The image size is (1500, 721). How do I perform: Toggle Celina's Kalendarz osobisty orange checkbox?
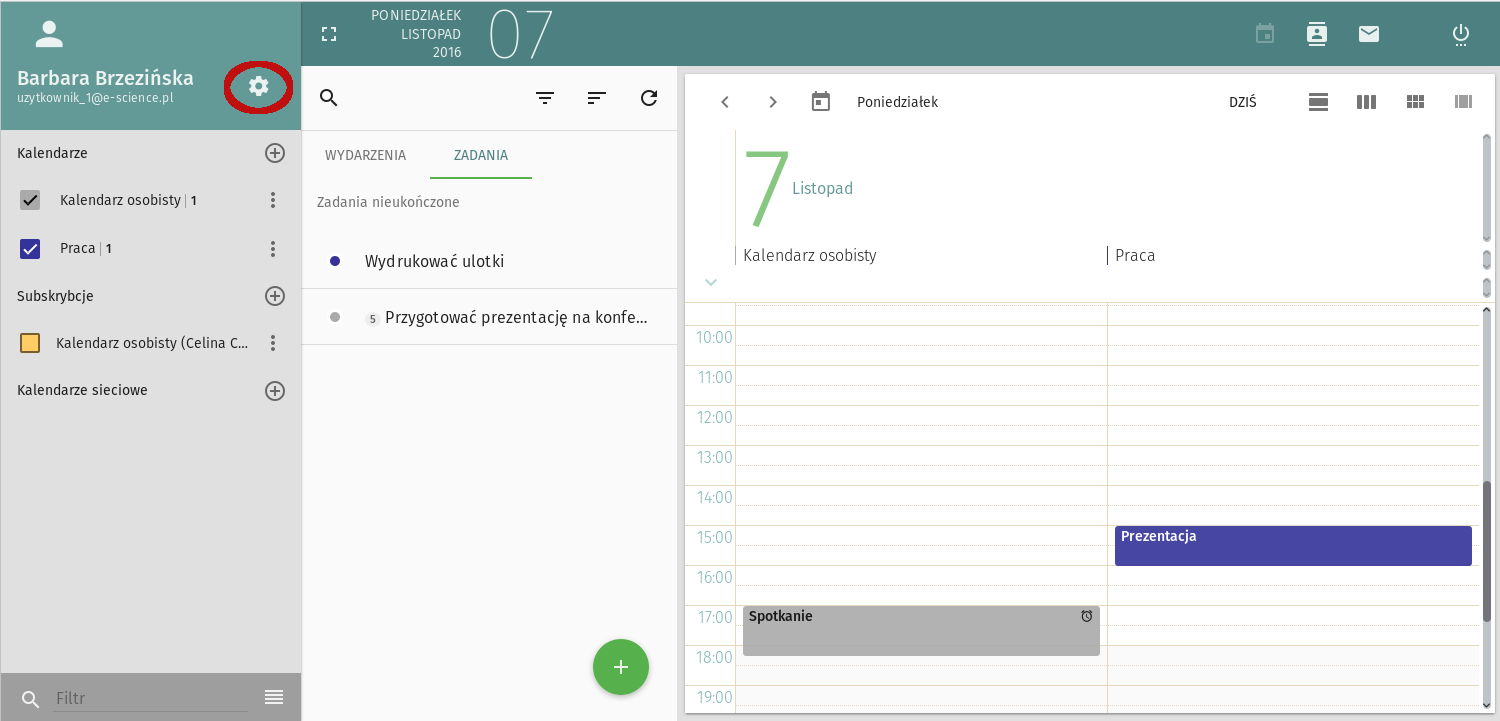(30, 343)
